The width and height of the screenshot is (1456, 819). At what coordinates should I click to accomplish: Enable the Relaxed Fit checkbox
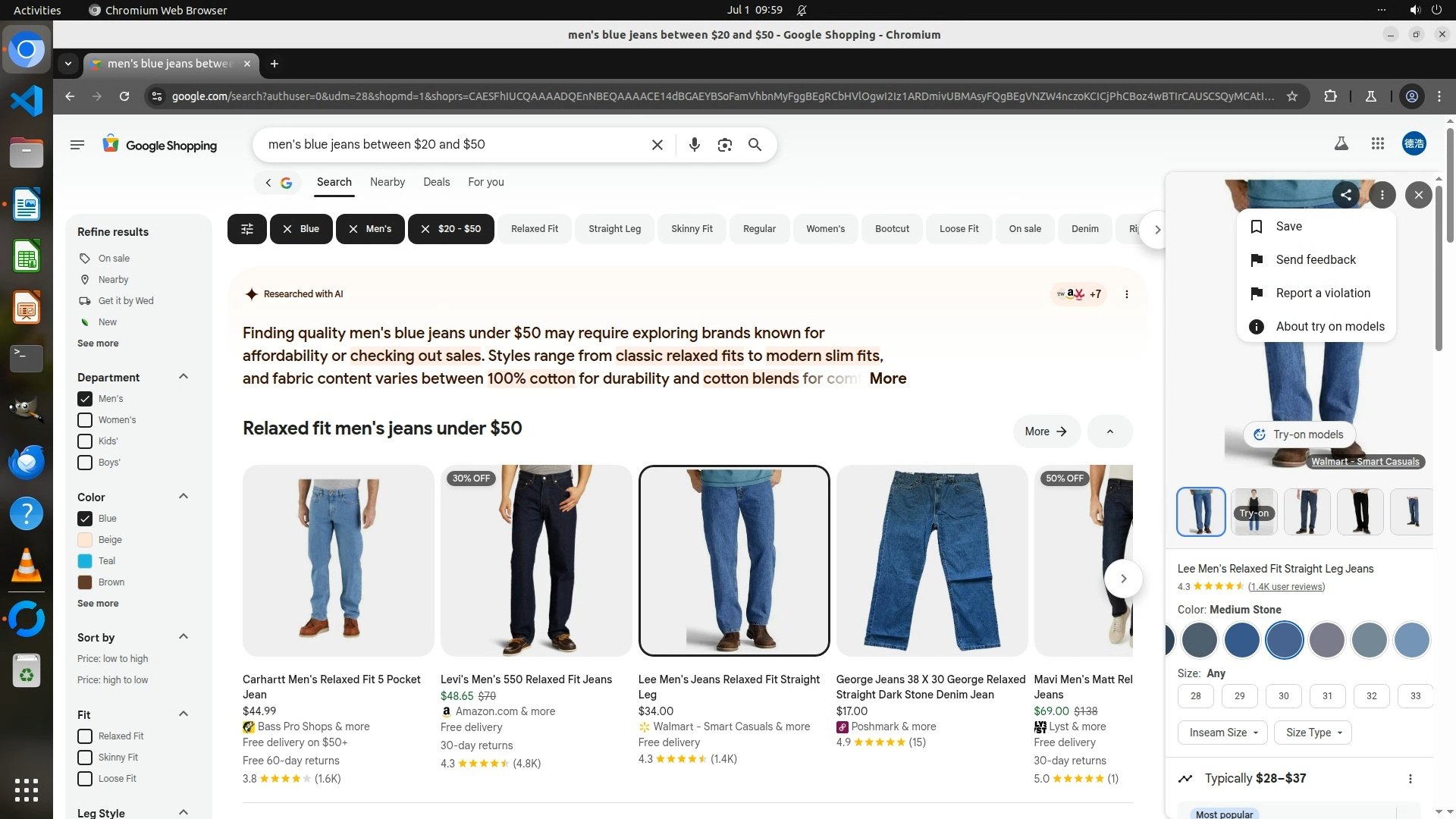[x=85, y=736]
